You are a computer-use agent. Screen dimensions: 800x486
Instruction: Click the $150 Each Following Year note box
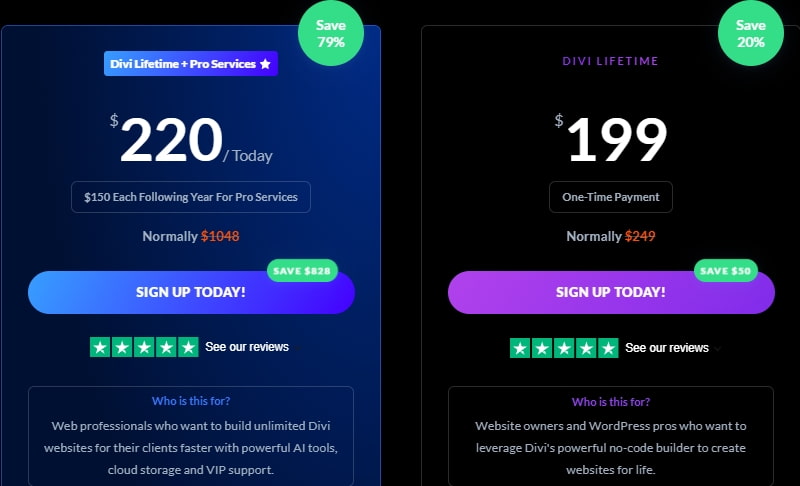click(x=191, y=197)
